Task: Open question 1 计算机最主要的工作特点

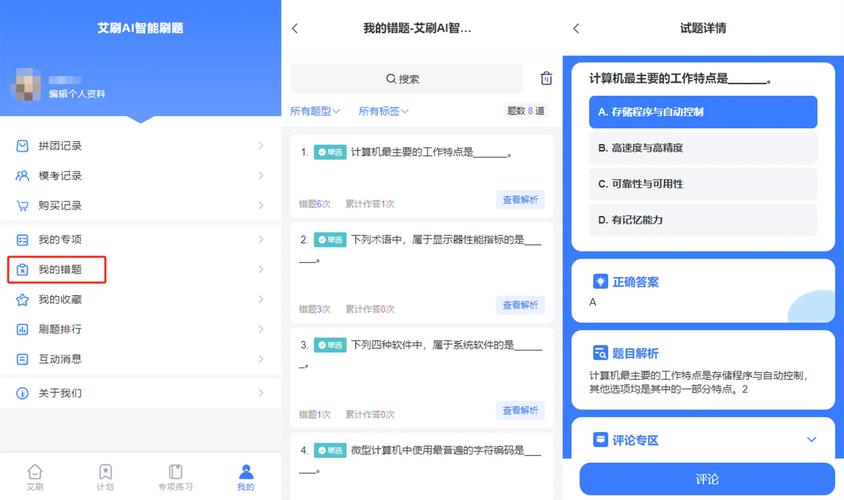Action: point(422,177)
